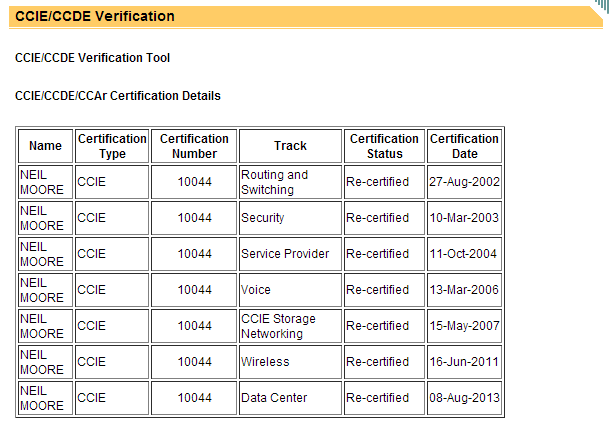Click Re-certified status in the Service Provider row
613x437 pixels.
tap(378, 254)
